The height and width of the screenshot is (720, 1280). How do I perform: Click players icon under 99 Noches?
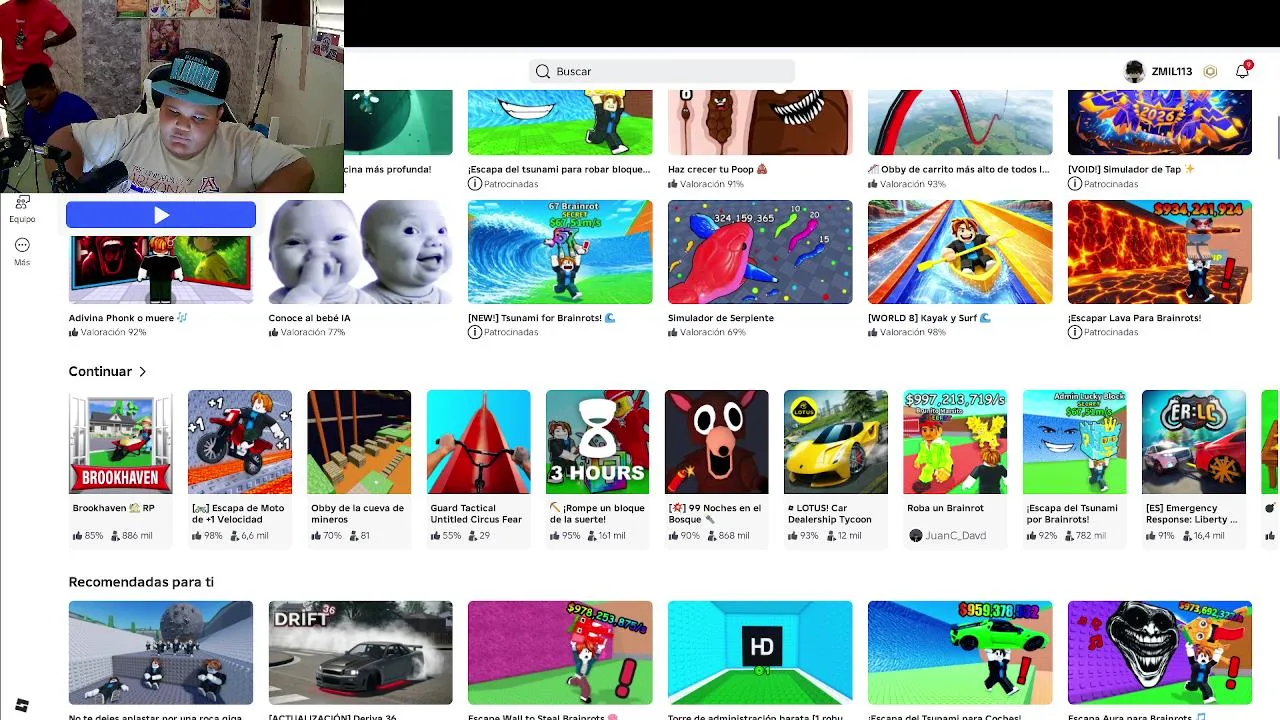tap(711, 536)
